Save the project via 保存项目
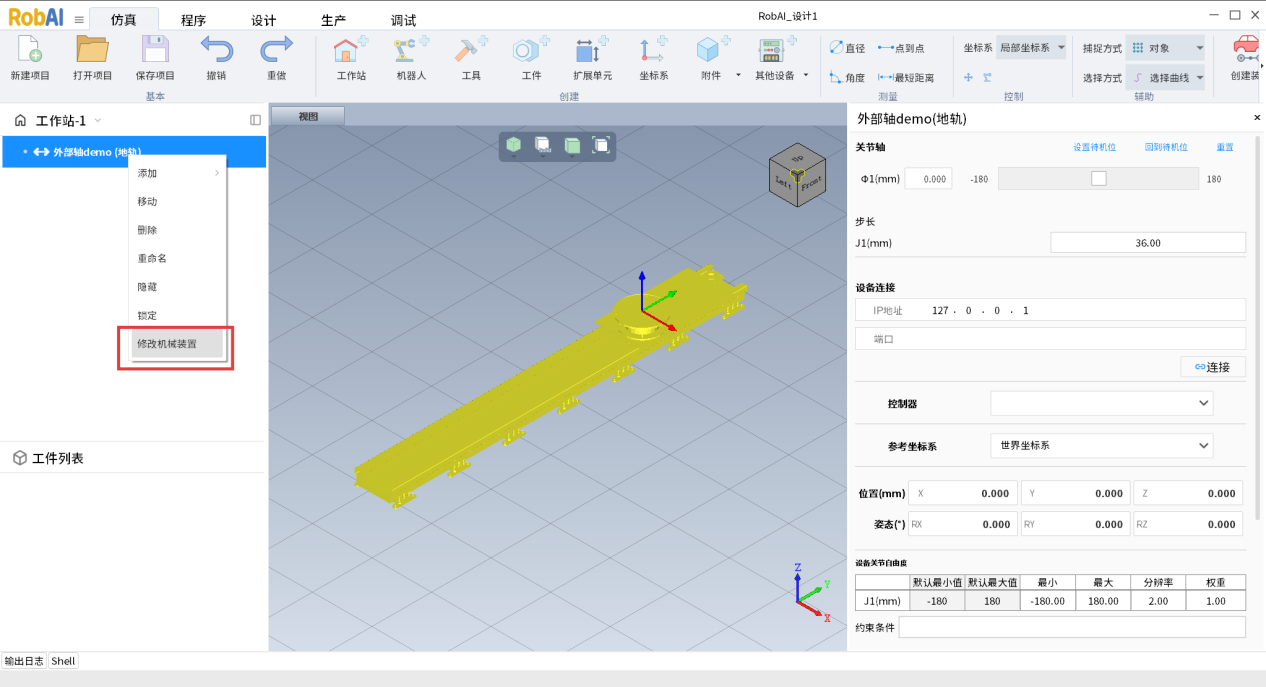Viewport: 1266px width, 687px height. click(x=155, y=49)
